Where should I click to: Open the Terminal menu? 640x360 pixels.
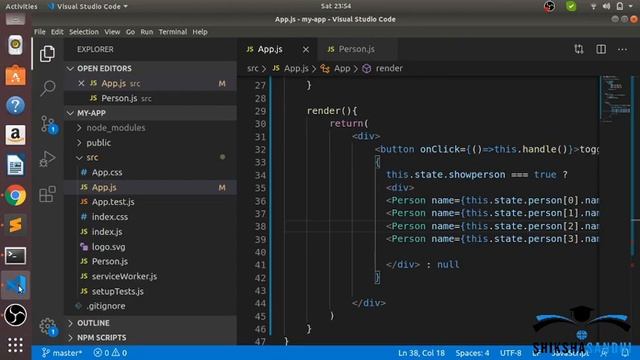[173, 32]
